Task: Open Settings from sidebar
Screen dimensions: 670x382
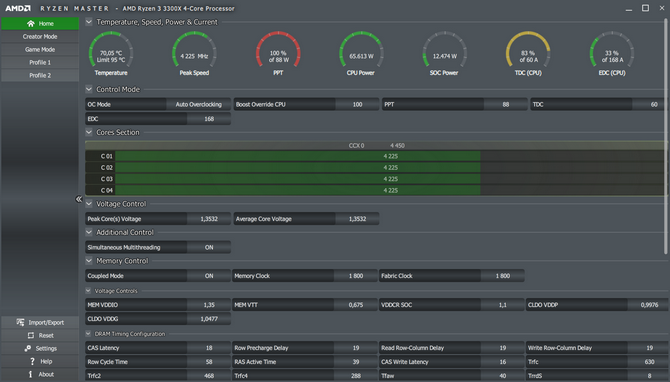Action: pyautogui.click(x=40, y=348)
